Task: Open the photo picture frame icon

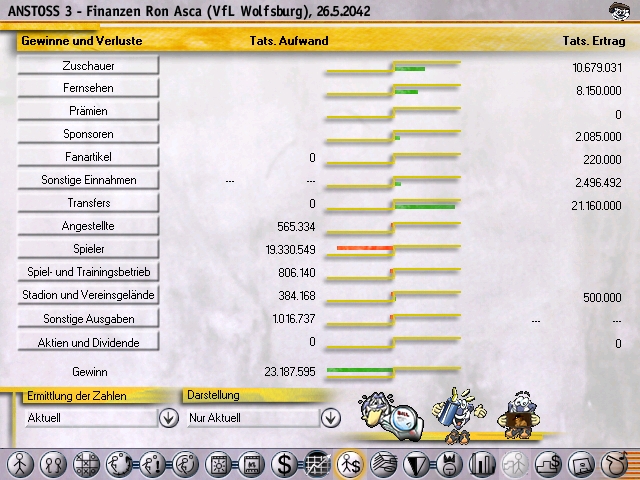Action: coord(581,464)
